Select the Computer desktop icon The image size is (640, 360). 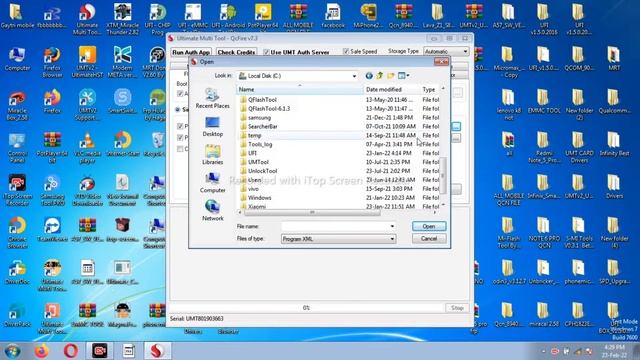(x=17, y=59)
